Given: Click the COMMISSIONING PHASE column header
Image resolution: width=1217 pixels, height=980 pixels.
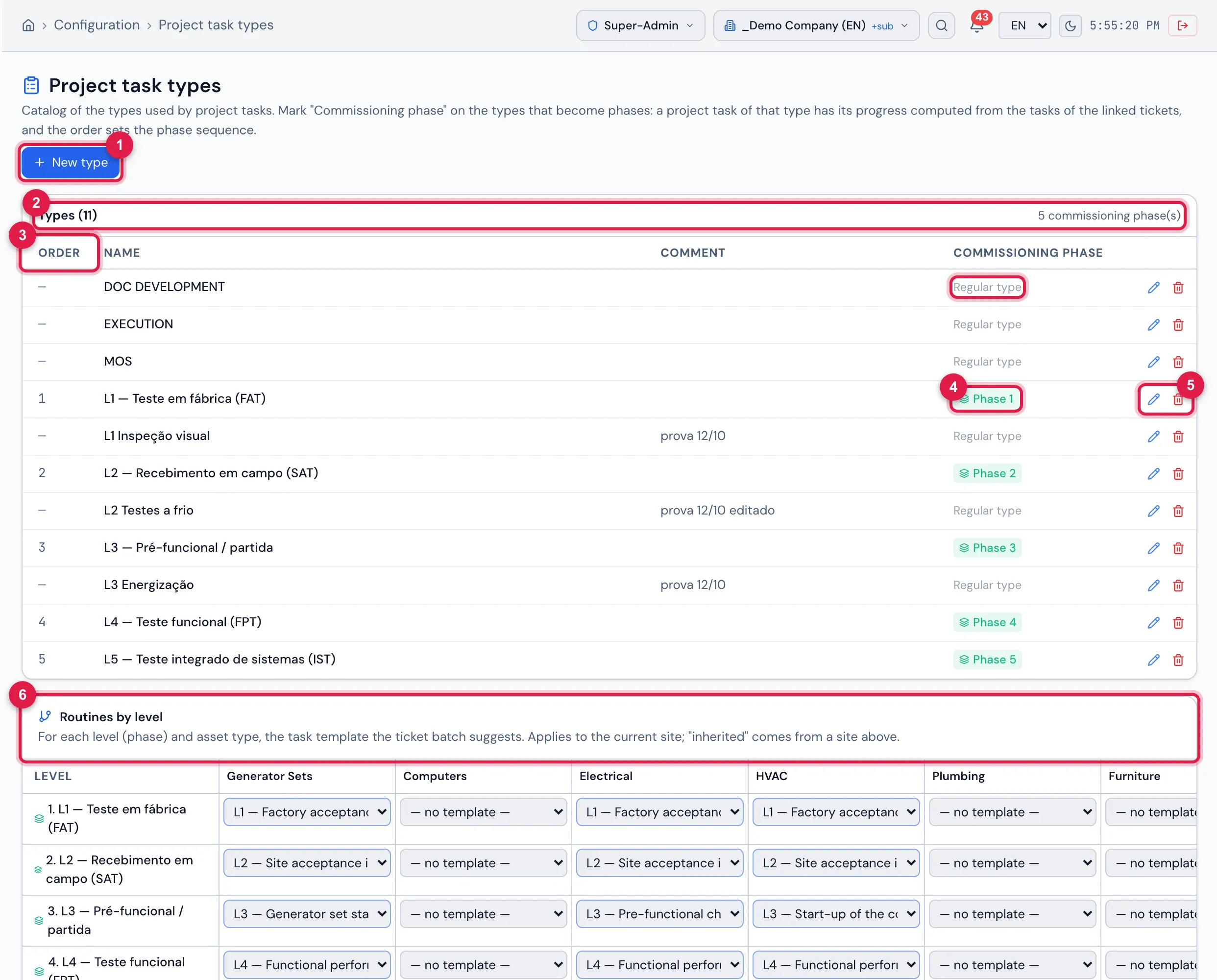Looking at the screenshot, I should coord(1028,253).
